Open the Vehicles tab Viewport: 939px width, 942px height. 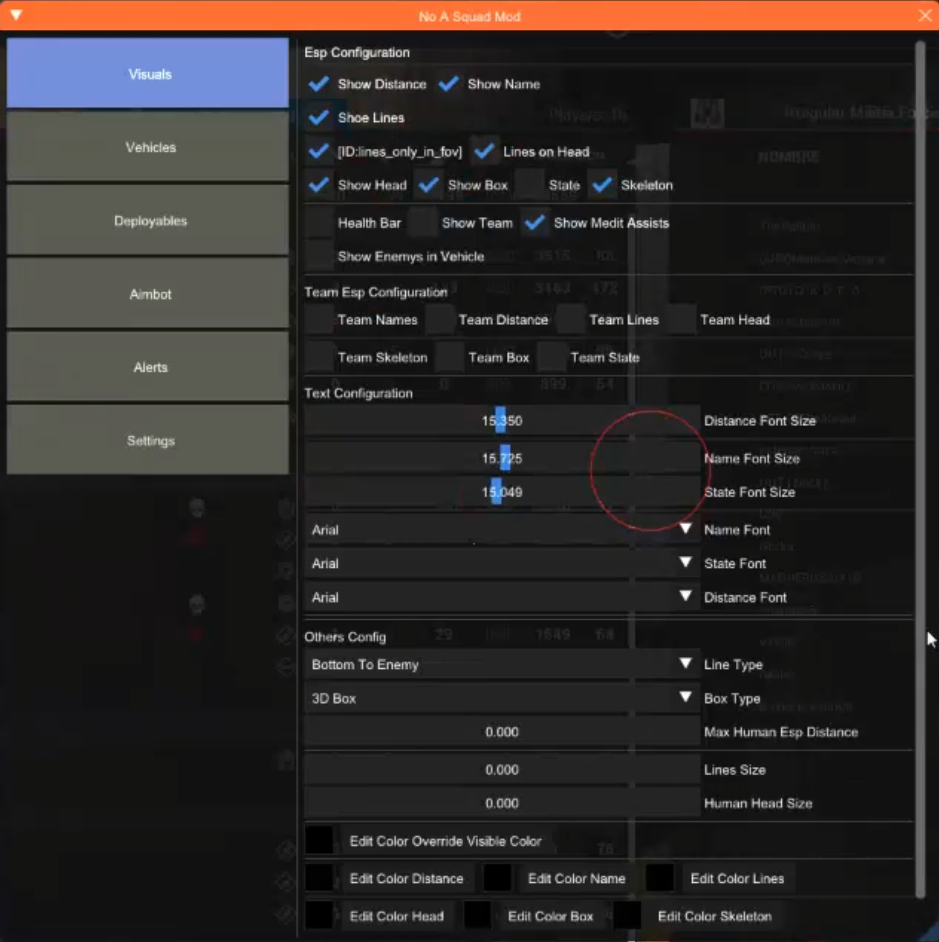pyautogui.click(x=148, y=147)
